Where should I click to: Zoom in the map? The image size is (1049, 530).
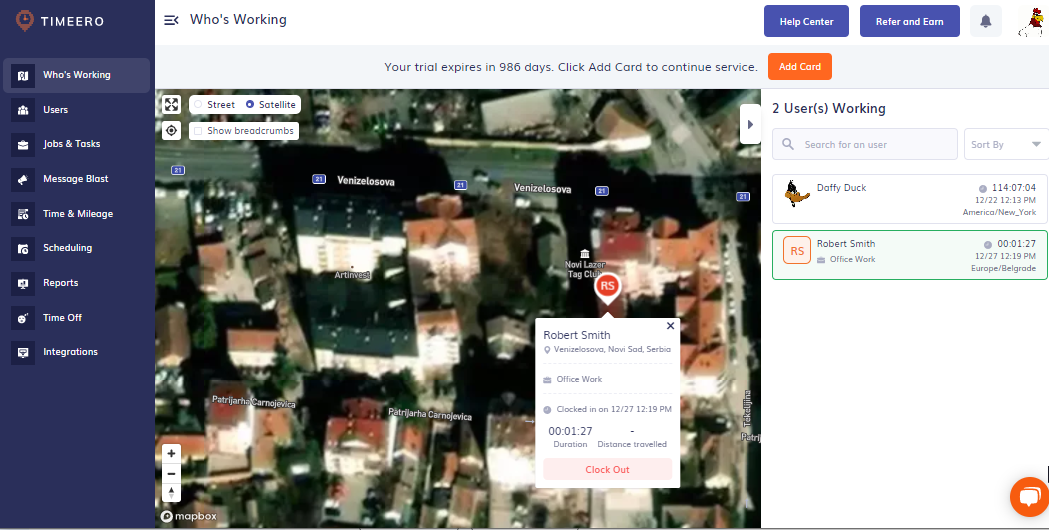click(172, 453)
